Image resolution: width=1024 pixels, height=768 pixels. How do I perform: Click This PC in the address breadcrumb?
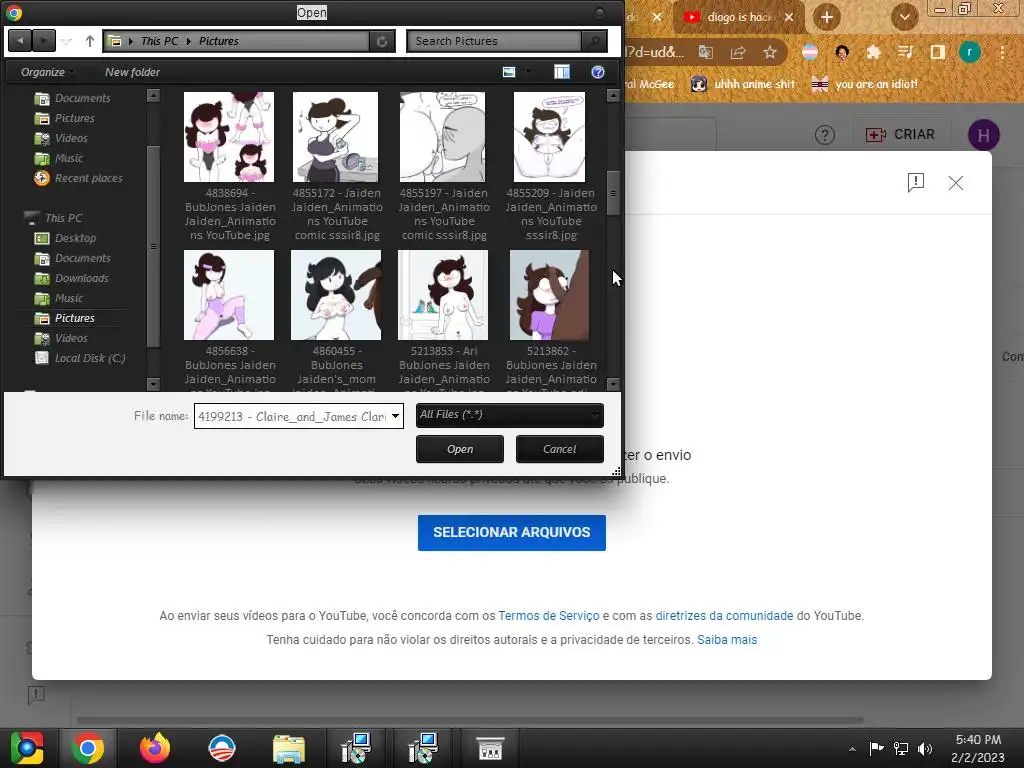[x=159, y=41]
